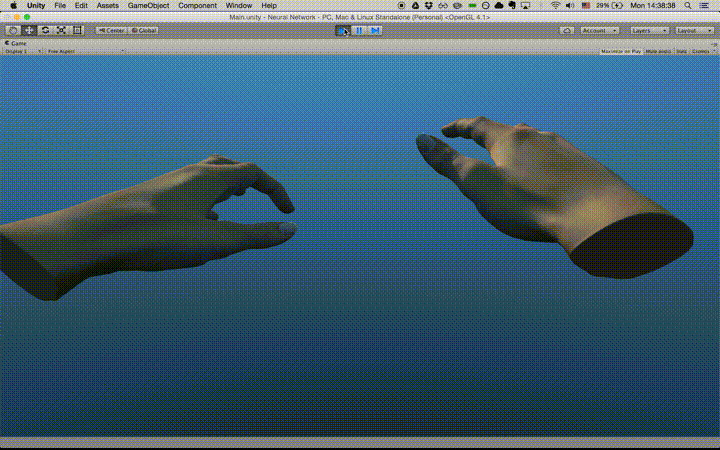
Task: Toggle Maximize on Play
Action: coord(621,51)
